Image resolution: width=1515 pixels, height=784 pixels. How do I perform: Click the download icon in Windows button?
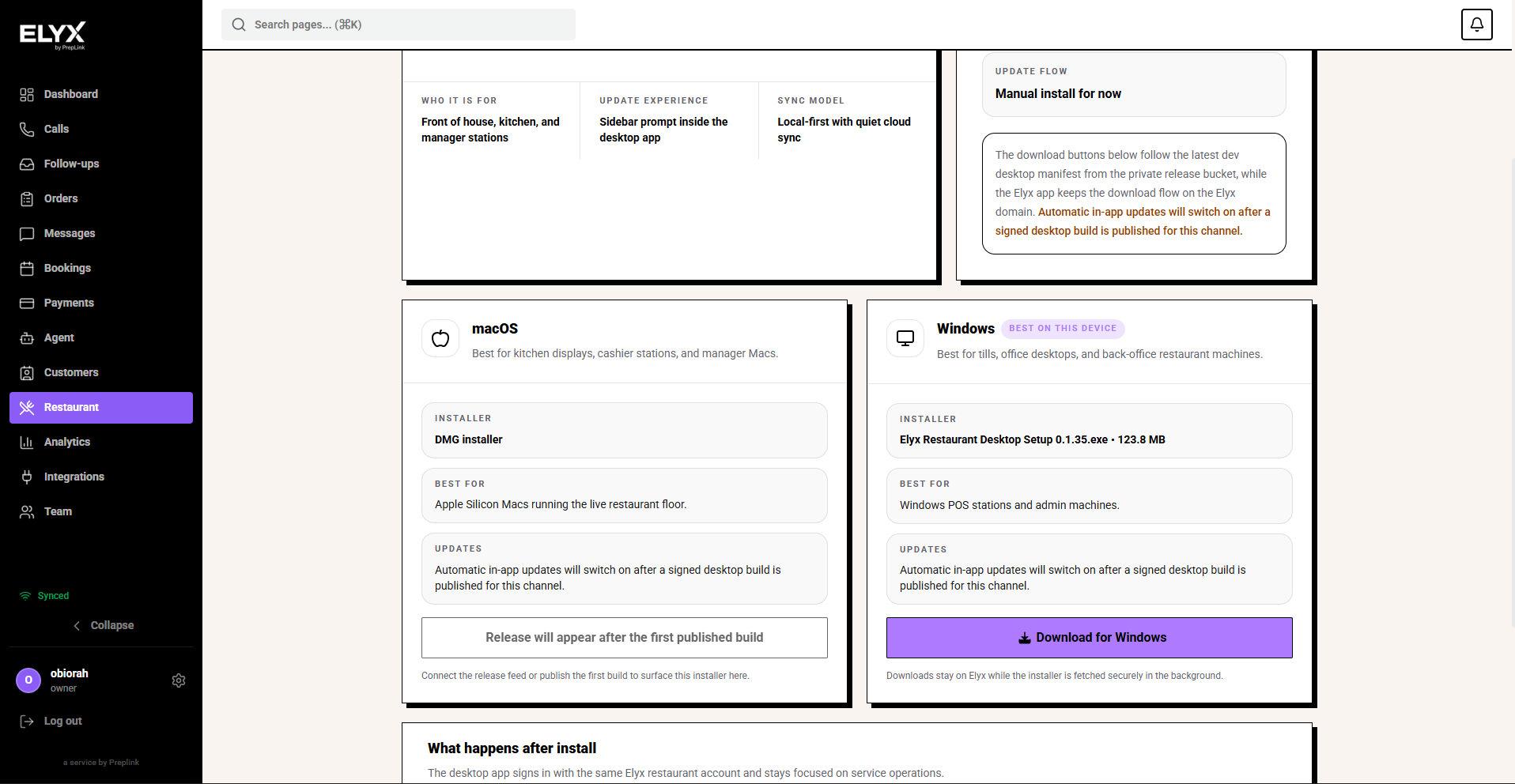pos(1024,638)
